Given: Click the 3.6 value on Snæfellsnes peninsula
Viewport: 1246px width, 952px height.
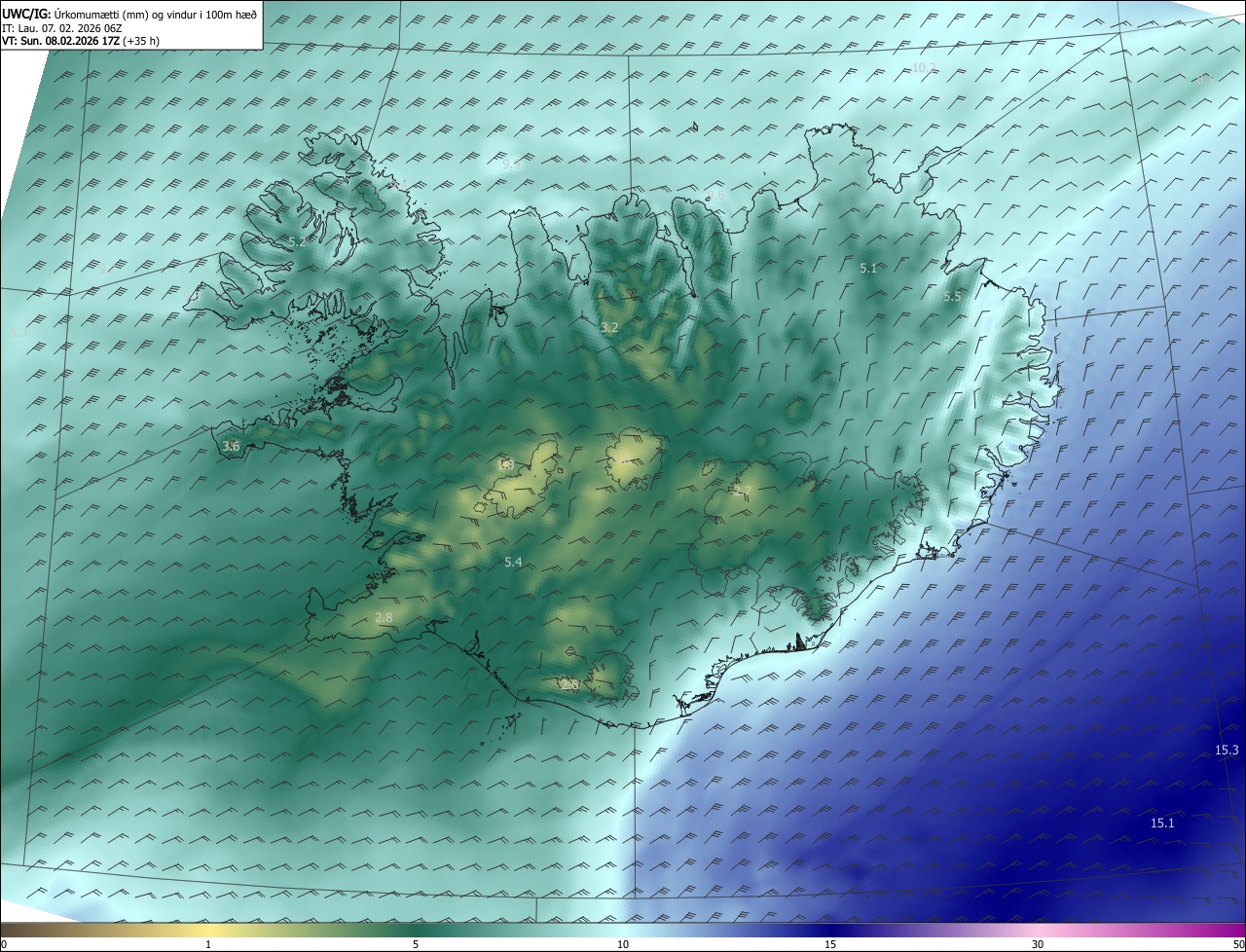Looking at the screenshot, I should pyautogui.click(x=231, y=446).
